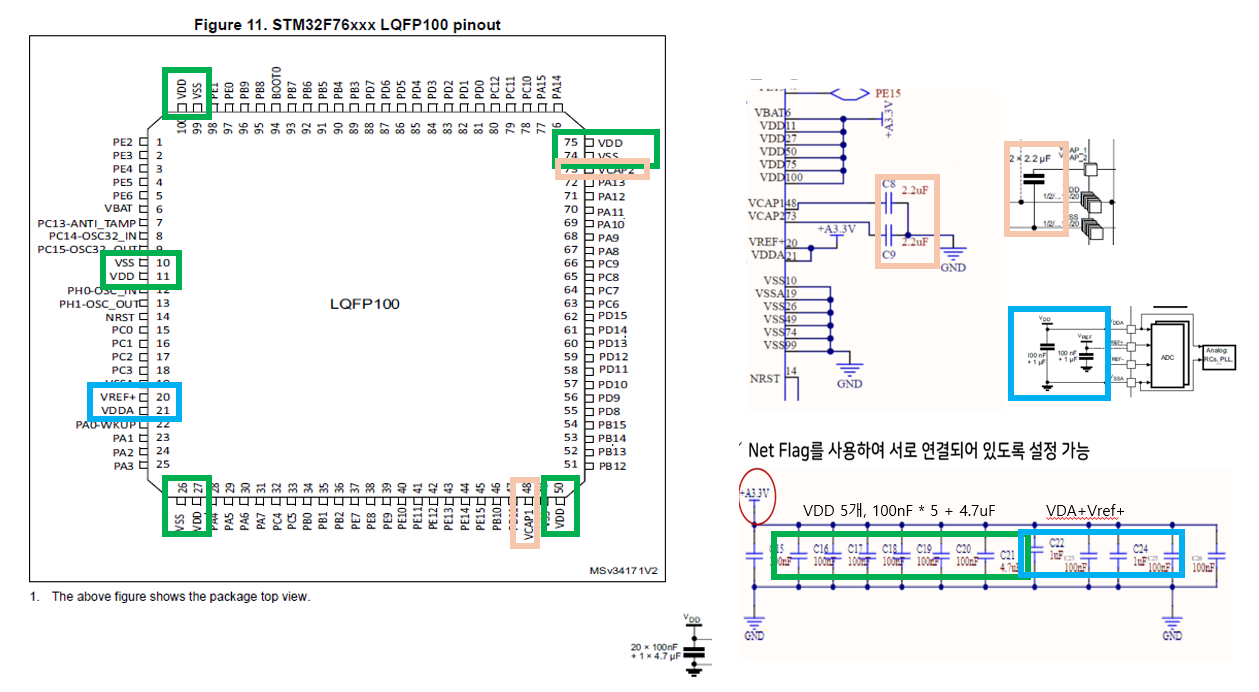Click the 'NRST' pin 14 label in the pinout
1259x692 pixels.
[x=119, y=316]
